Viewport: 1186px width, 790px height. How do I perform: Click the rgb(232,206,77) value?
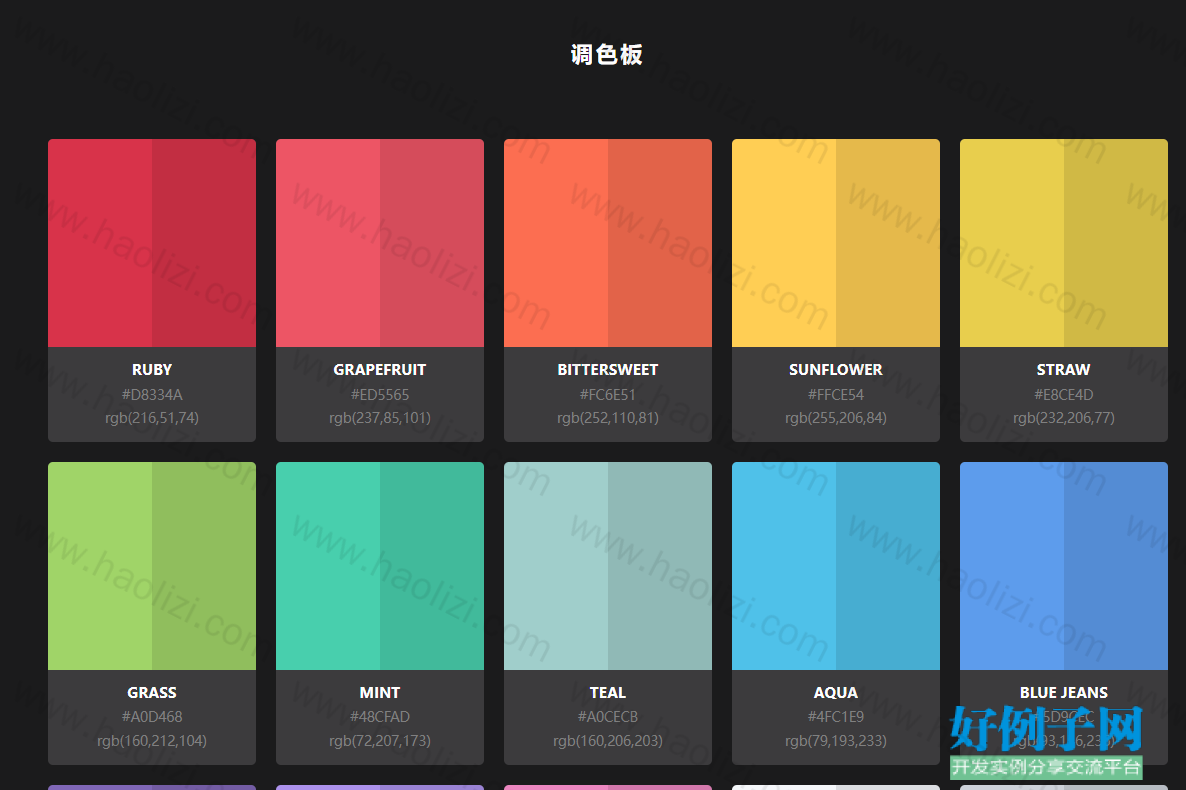(1063, 418)
